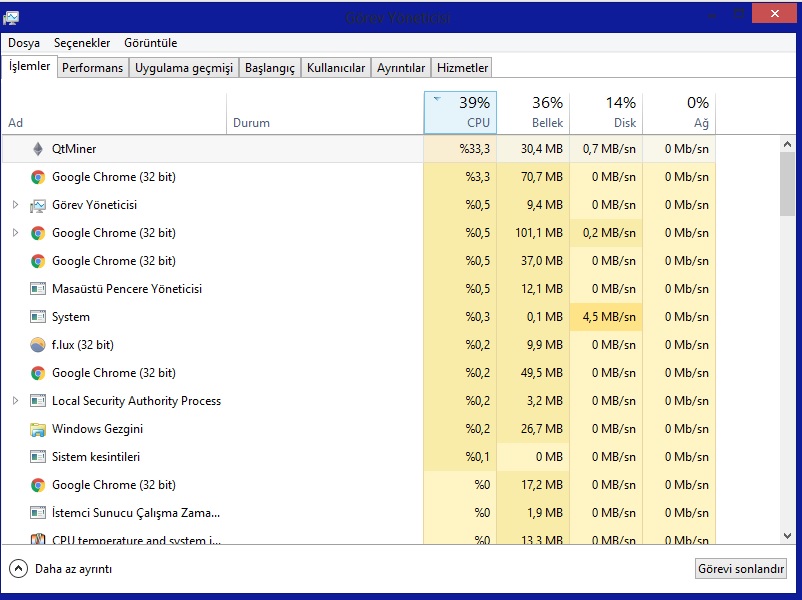Screen dimensions: 802x600
Task: Open the Başlangıç tab
Action: [270, 68]
